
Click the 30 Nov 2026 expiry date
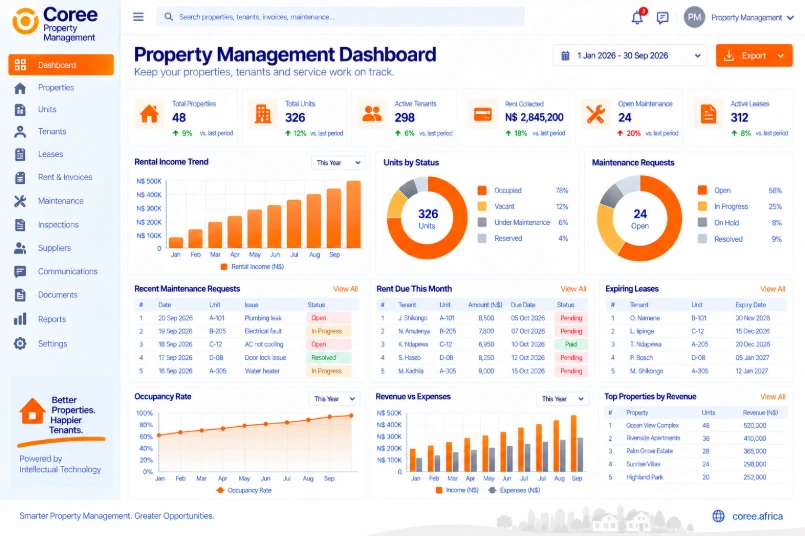click(753, 318)
